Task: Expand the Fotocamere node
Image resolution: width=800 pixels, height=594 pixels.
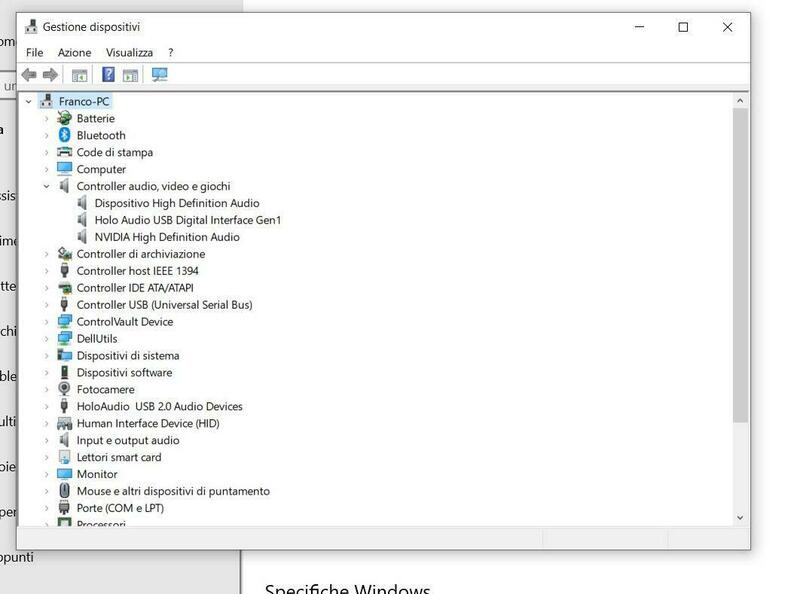Action: click(46, 390)
